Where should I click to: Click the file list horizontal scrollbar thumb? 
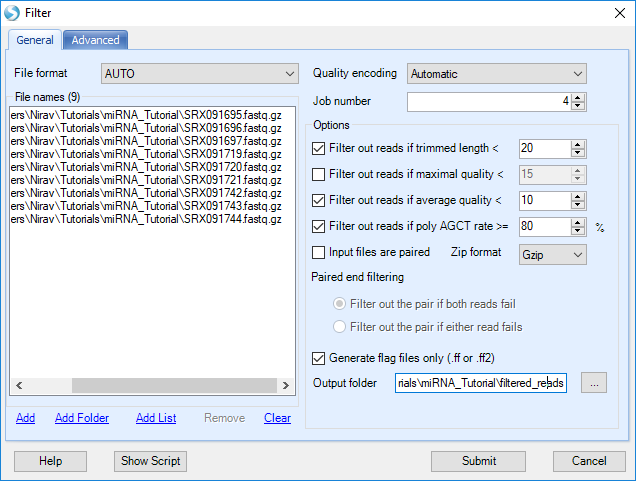coord(174,385)
